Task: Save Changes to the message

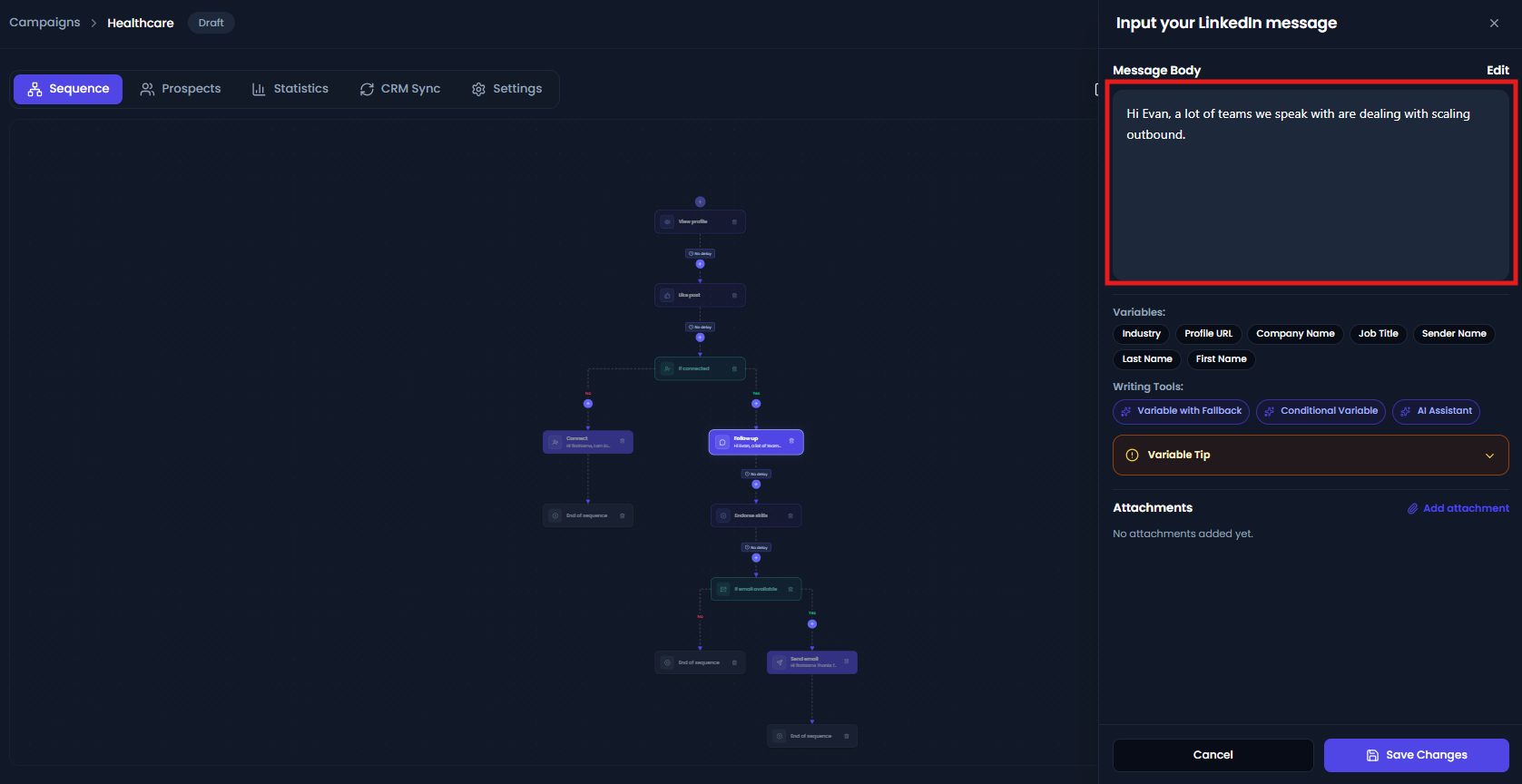Action: [x=1416, y=755]
